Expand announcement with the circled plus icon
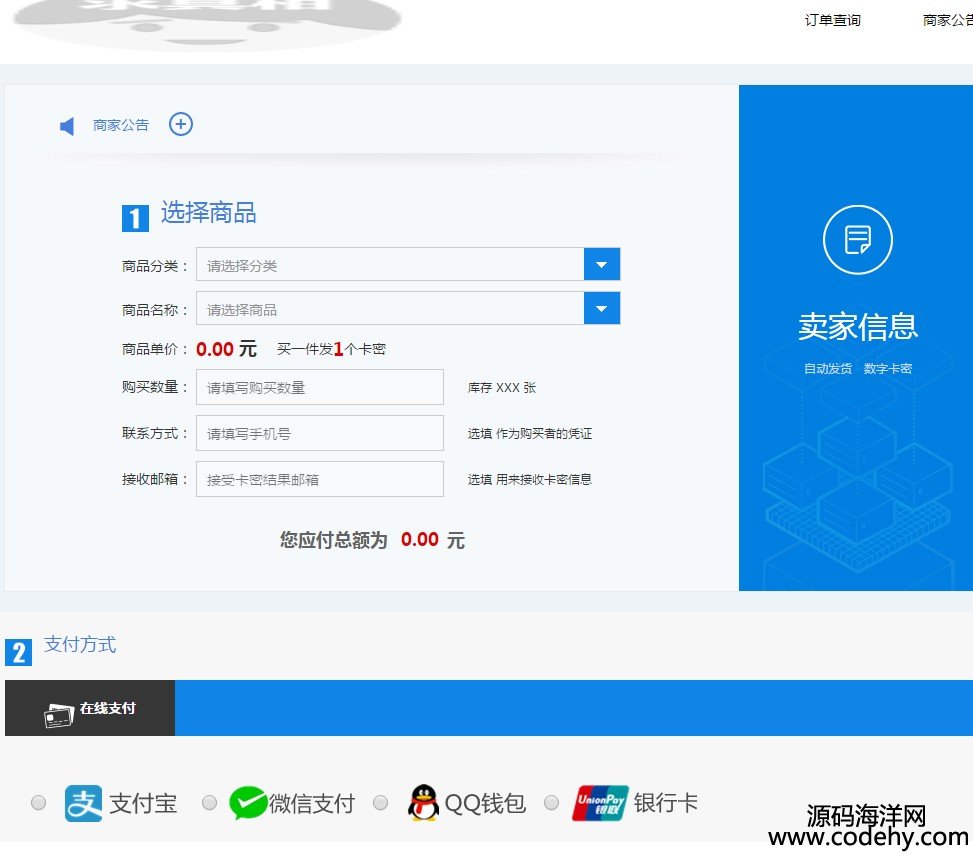The height and width of the screenshot is (857, 973). click(x=181, y=124)
